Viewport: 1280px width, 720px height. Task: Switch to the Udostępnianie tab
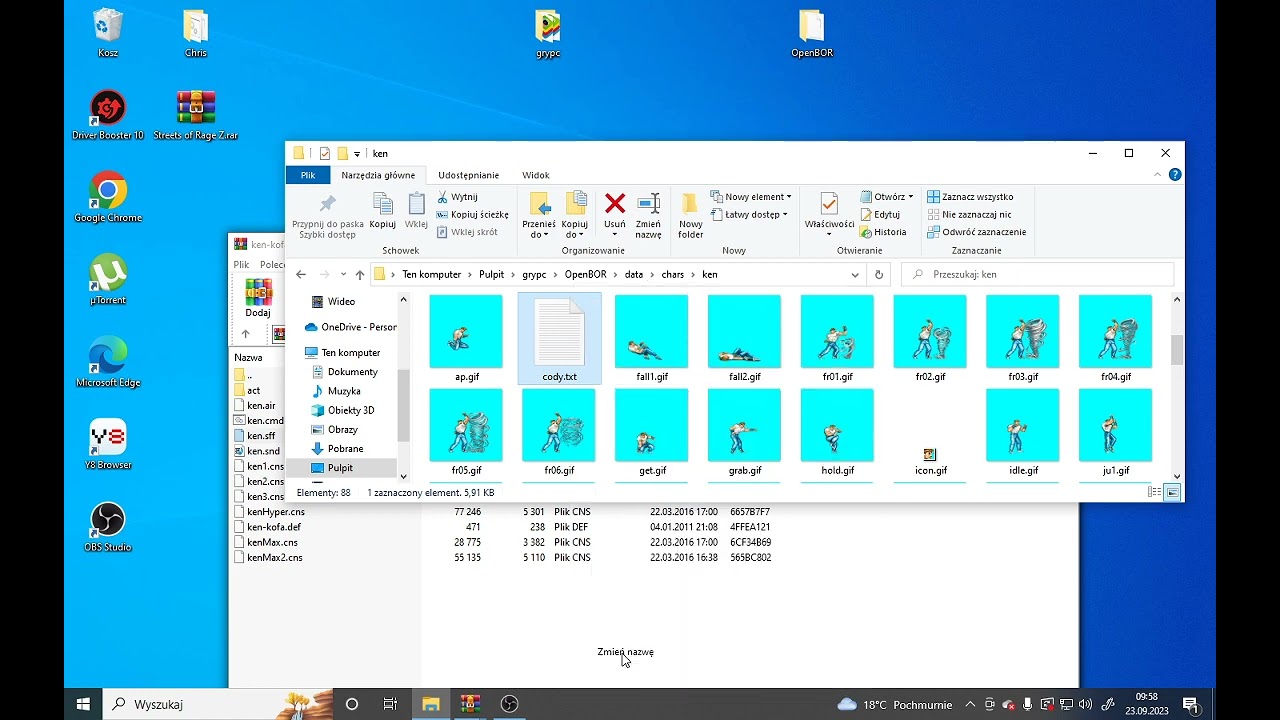click(468, 175)
